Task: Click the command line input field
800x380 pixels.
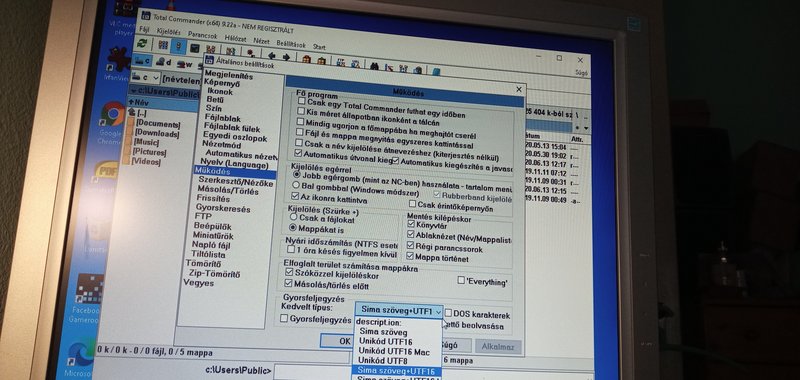Action: (x=312, y=371)
